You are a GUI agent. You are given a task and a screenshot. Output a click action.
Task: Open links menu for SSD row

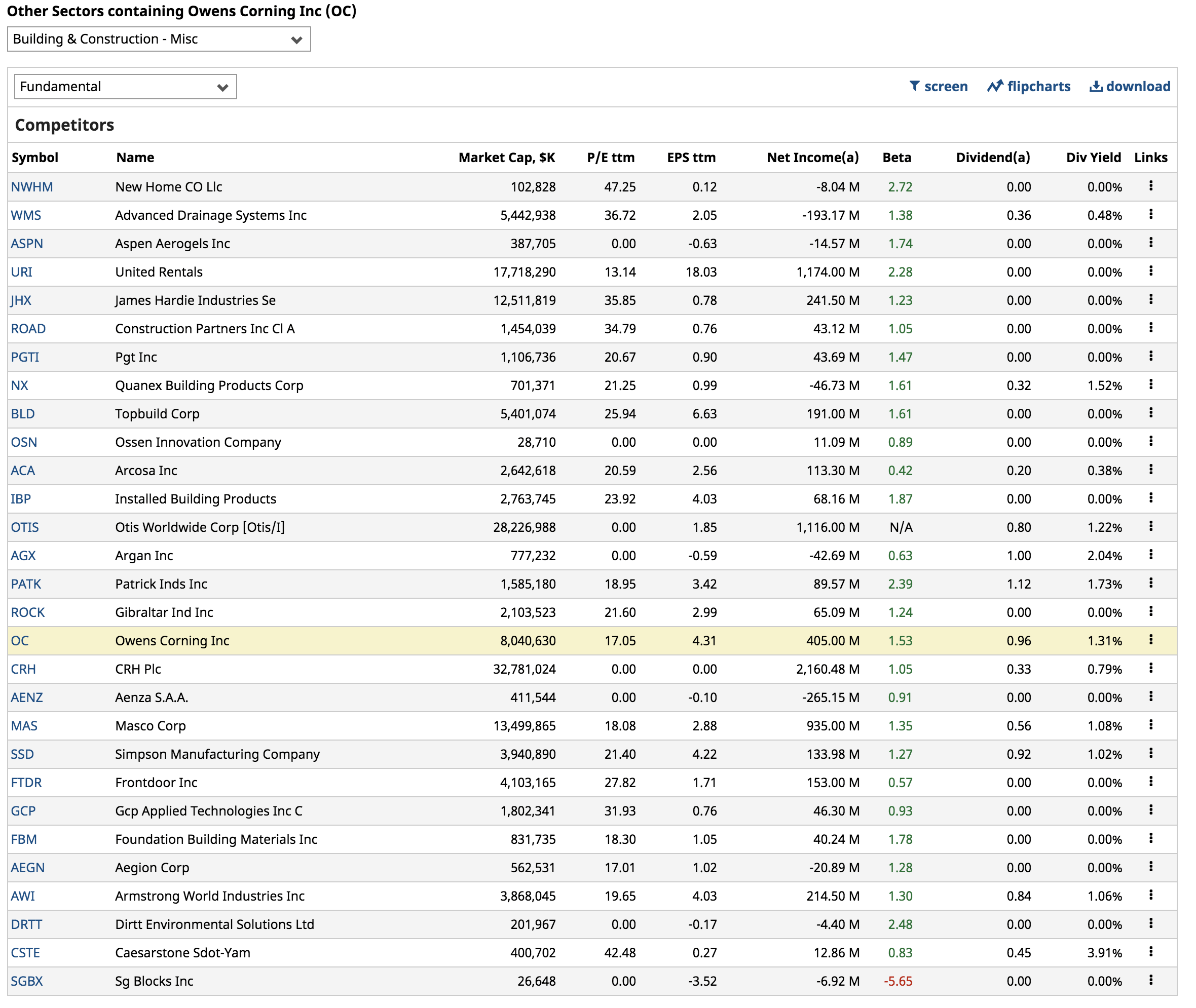pos(1150,753)
